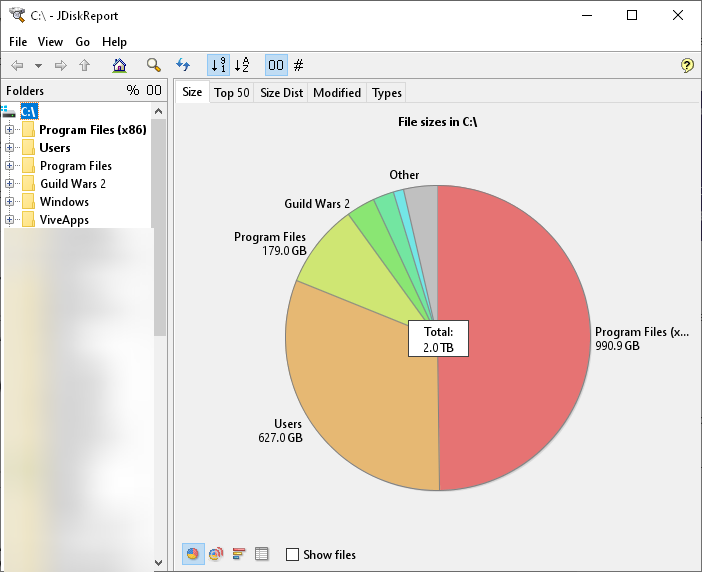Select the C:\ root drive in tree
Screen dimensions: 702x572
29,111
